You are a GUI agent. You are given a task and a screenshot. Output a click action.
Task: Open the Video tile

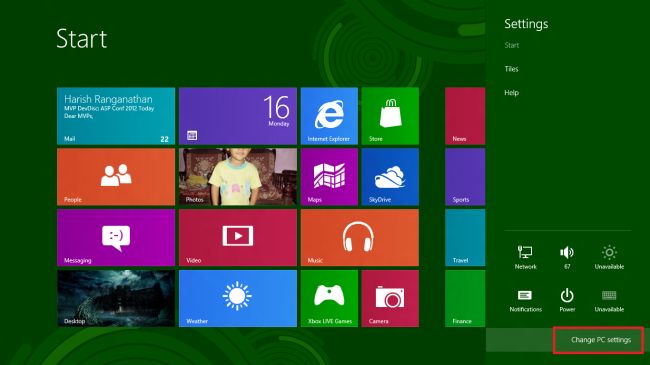click(x=238, y=238)
